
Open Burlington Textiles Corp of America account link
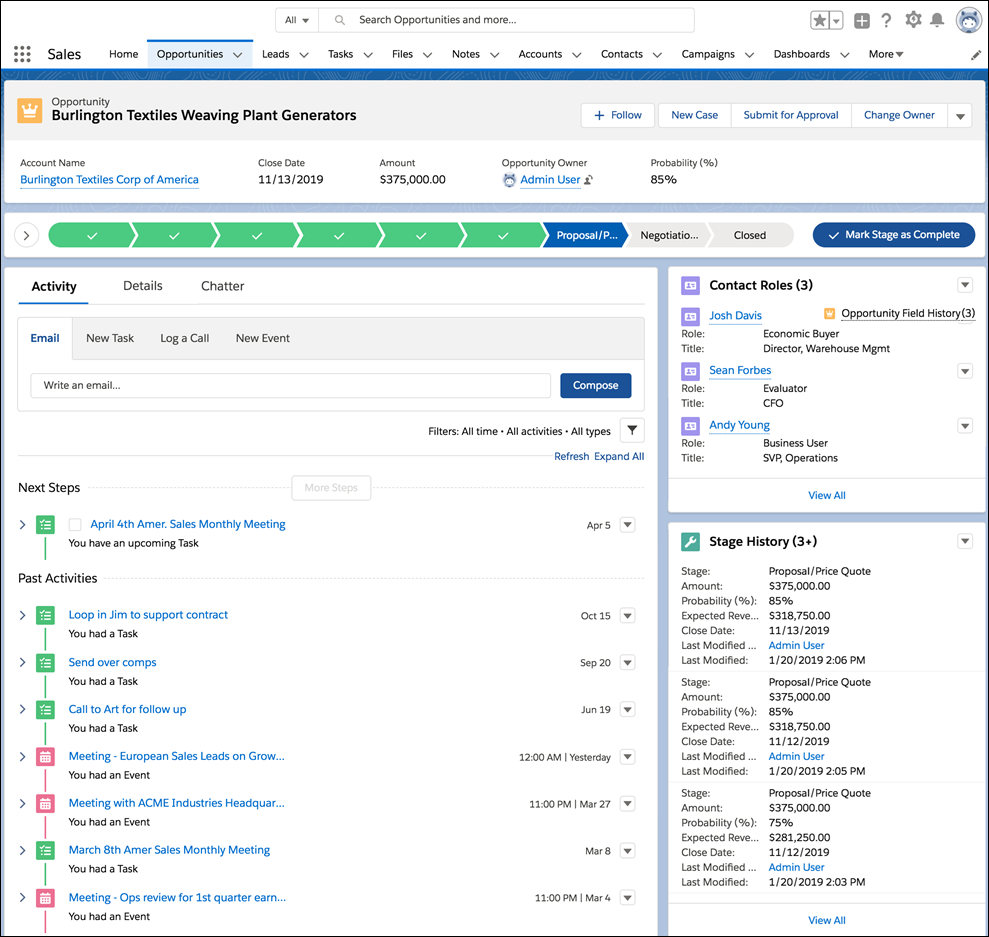click(x=109, y=180)
